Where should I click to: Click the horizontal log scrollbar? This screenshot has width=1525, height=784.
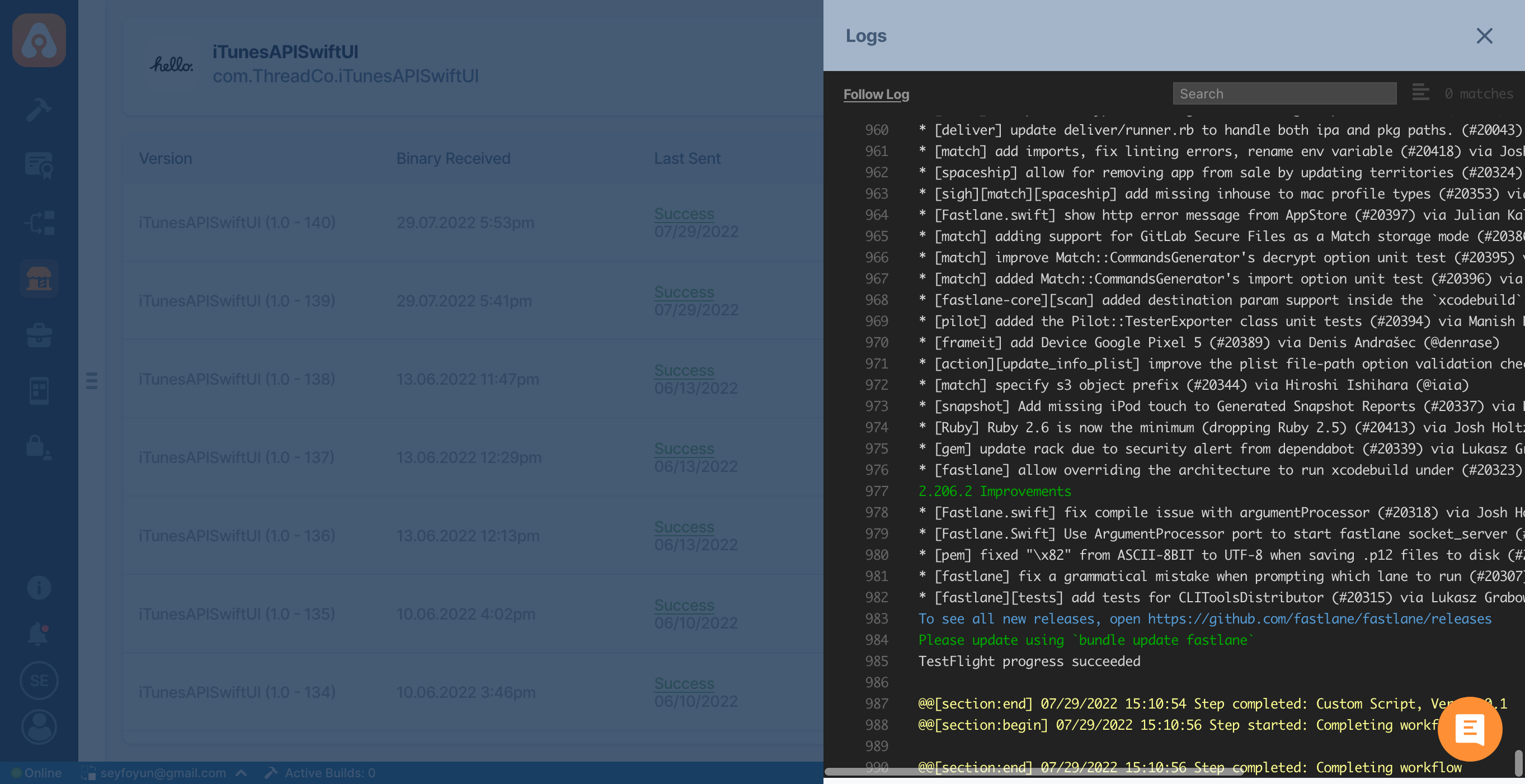1036,772
